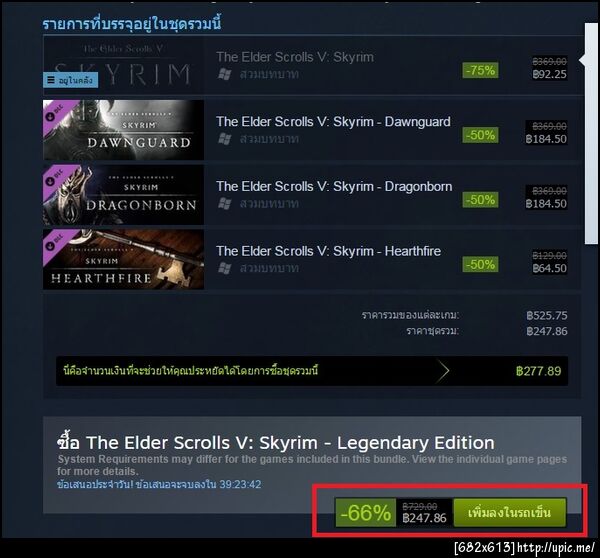Open the Dawnguard banner thumbnail
The width and height of the screenshot is (600, 558).
click(123, 130)
